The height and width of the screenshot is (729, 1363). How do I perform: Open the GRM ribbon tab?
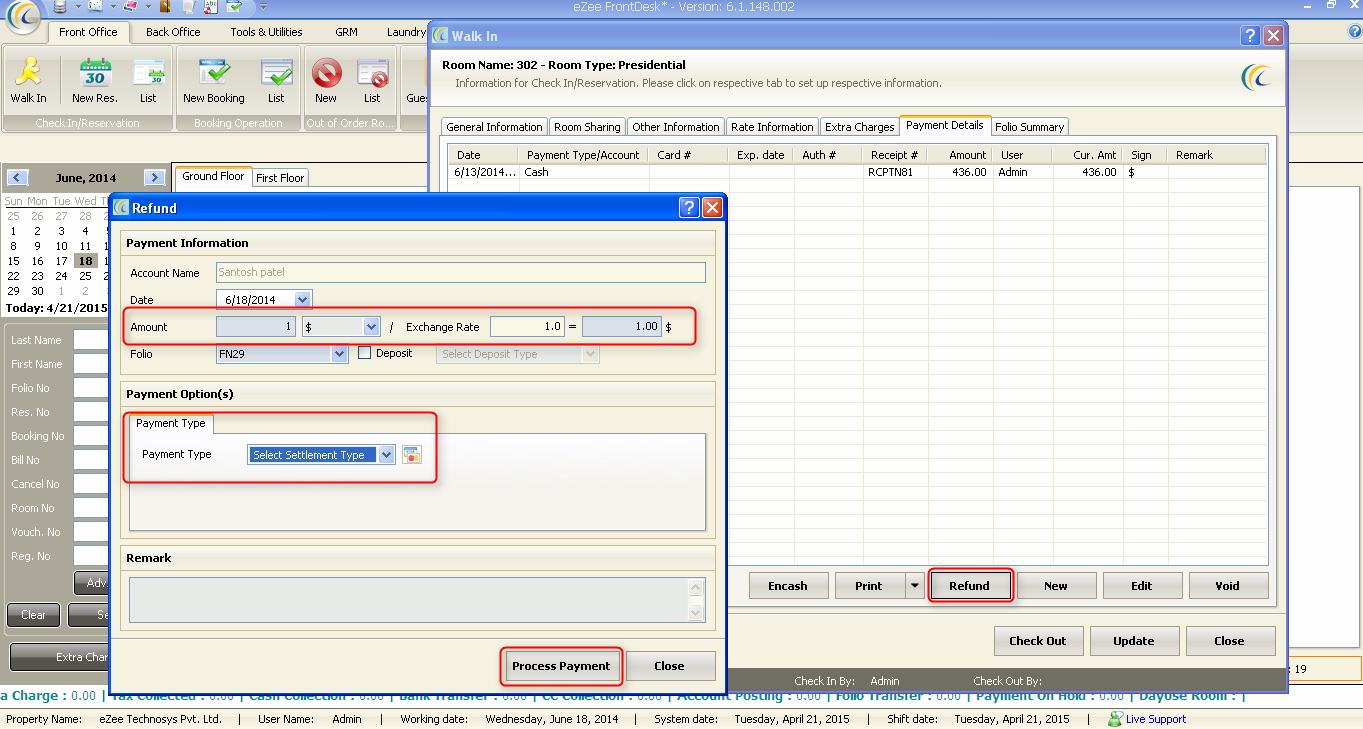[x=346, y=32]
